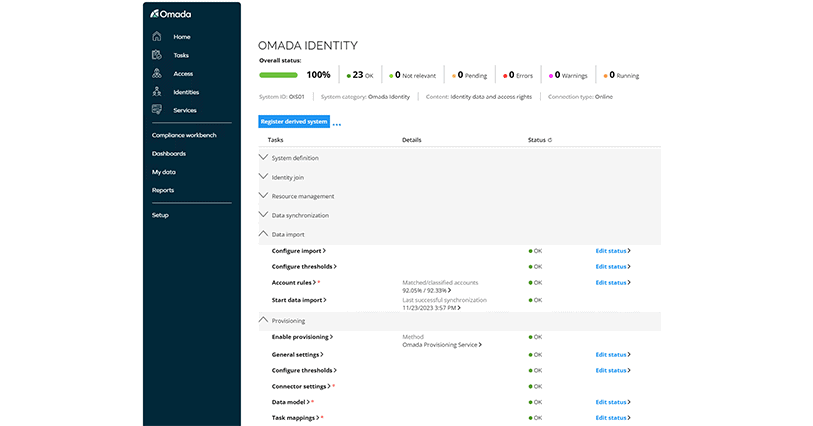Expand the Data synchronization section
Viewport: 813px width, 426px height.
coord(263,215)
